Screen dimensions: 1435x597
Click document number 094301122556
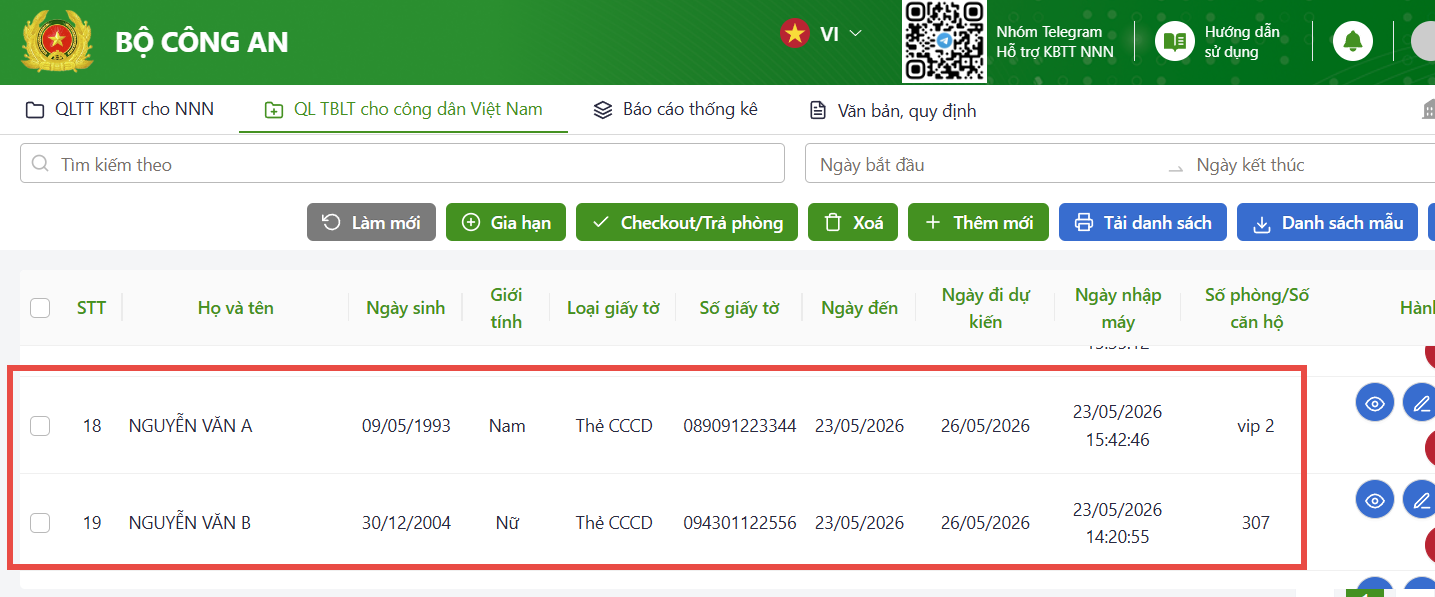(x=740, y=522)
